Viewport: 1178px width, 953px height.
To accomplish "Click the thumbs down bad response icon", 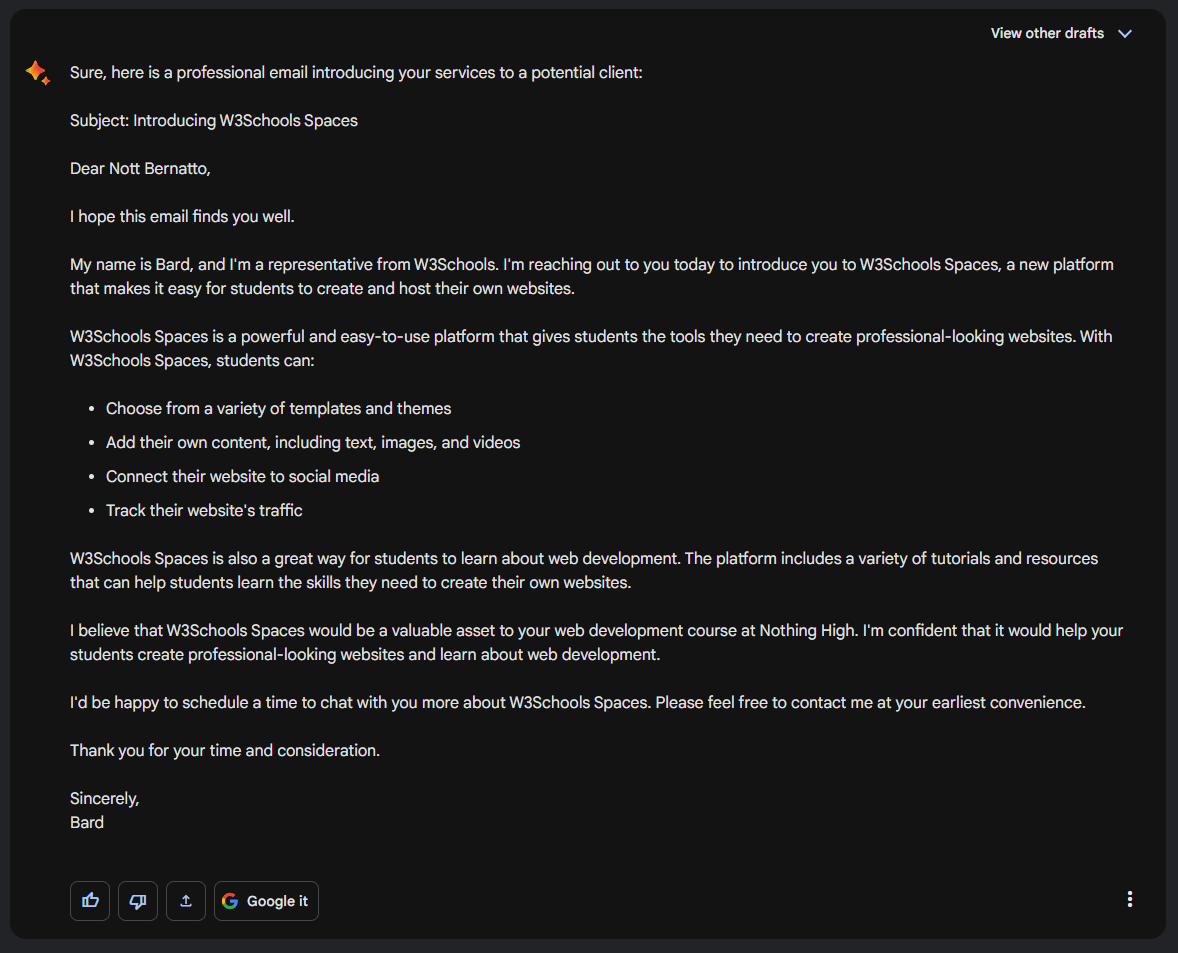I will click(138, 901).
